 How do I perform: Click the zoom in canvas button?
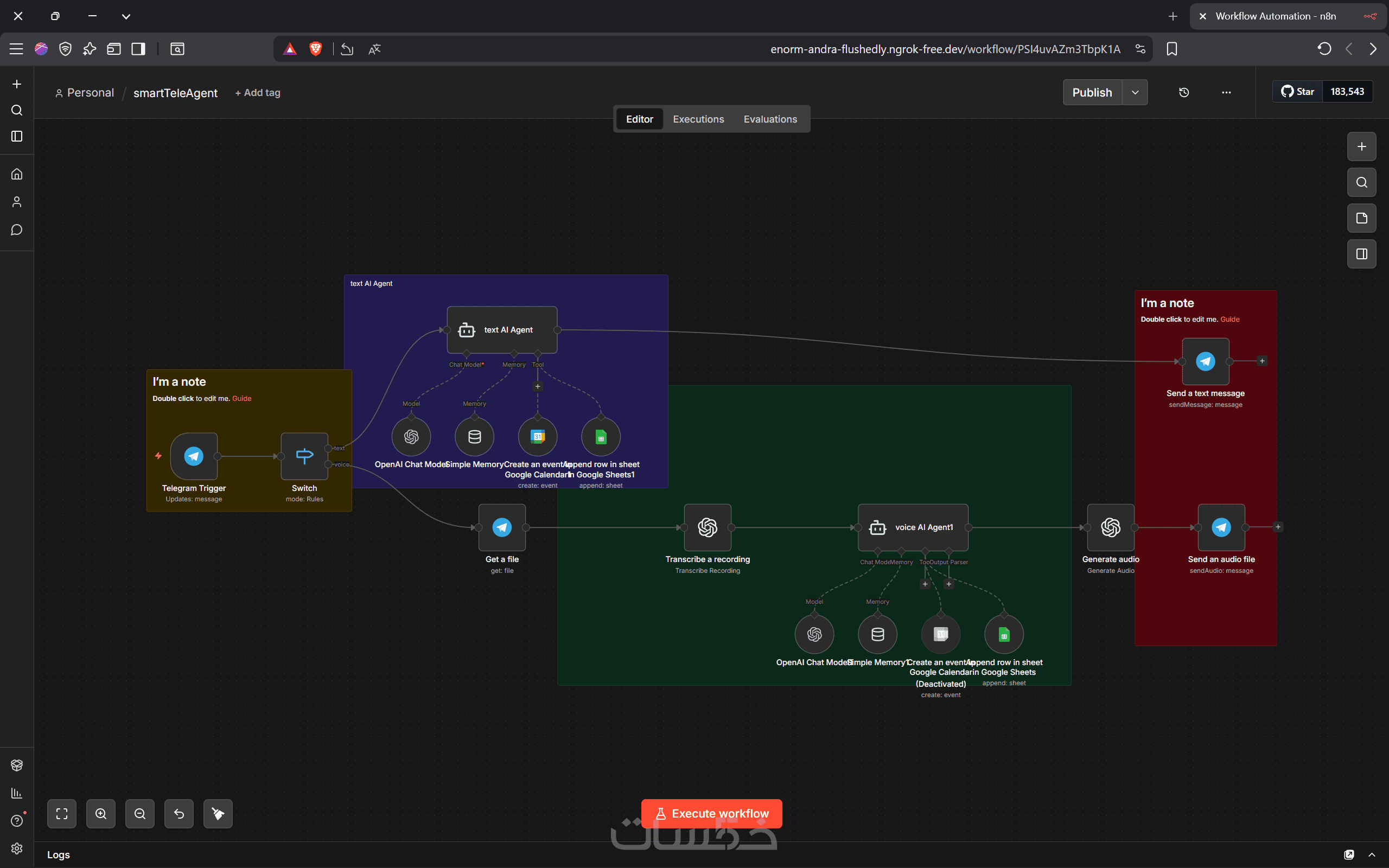tap(101, 813)
